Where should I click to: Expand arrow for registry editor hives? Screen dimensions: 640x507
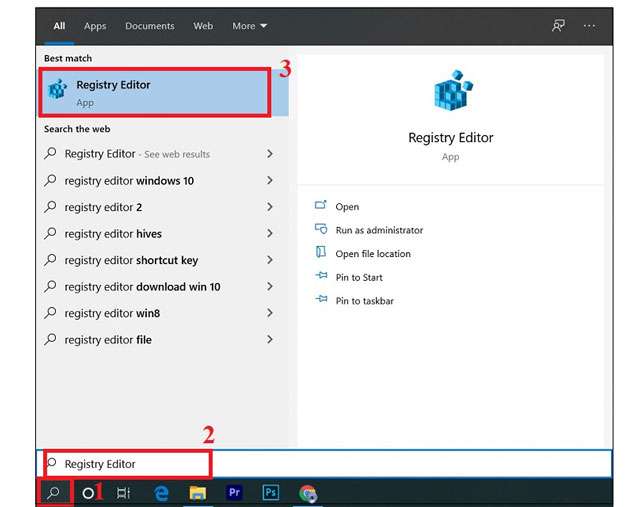pyautogui.click(x=270, y=234)
